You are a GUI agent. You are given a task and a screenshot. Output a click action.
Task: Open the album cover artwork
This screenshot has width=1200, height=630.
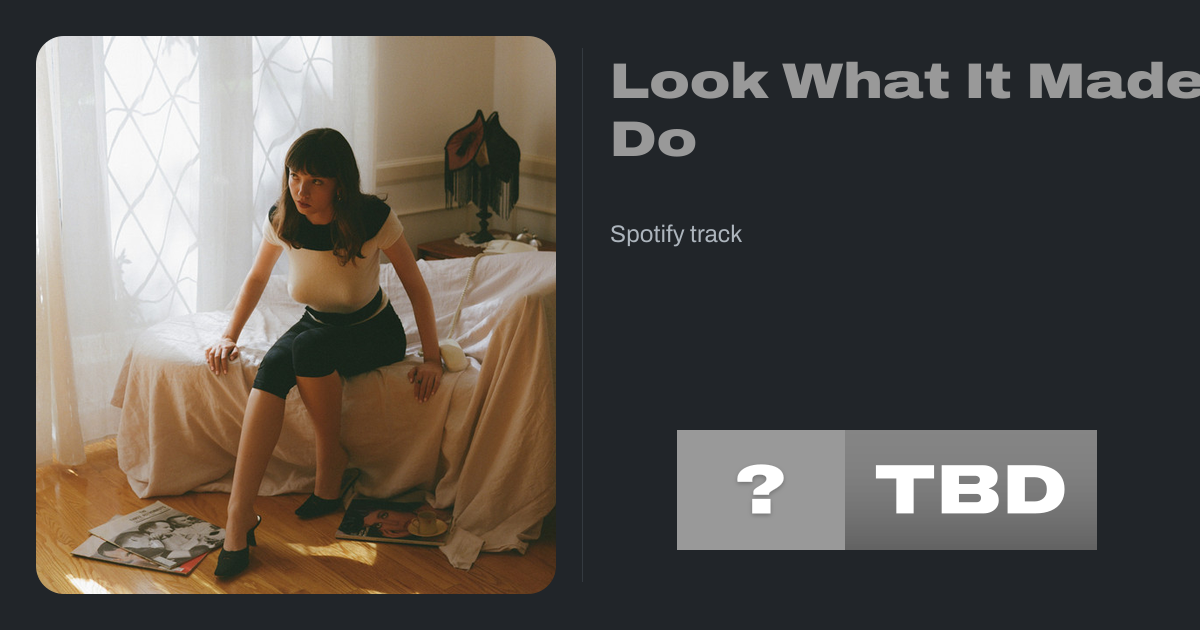[296, 315]
